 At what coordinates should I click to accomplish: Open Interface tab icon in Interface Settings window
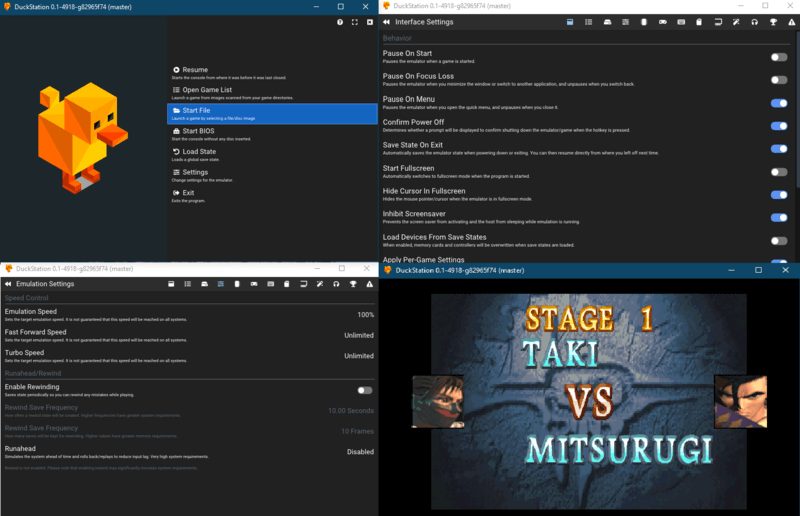(570, 22)
